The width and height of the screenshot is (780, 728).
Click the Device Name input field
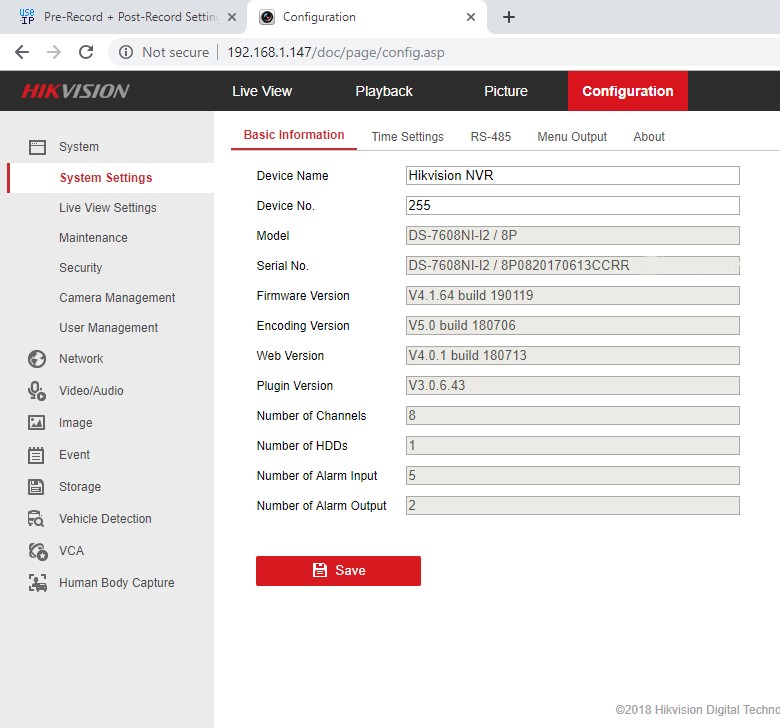(x=572, y=176)
